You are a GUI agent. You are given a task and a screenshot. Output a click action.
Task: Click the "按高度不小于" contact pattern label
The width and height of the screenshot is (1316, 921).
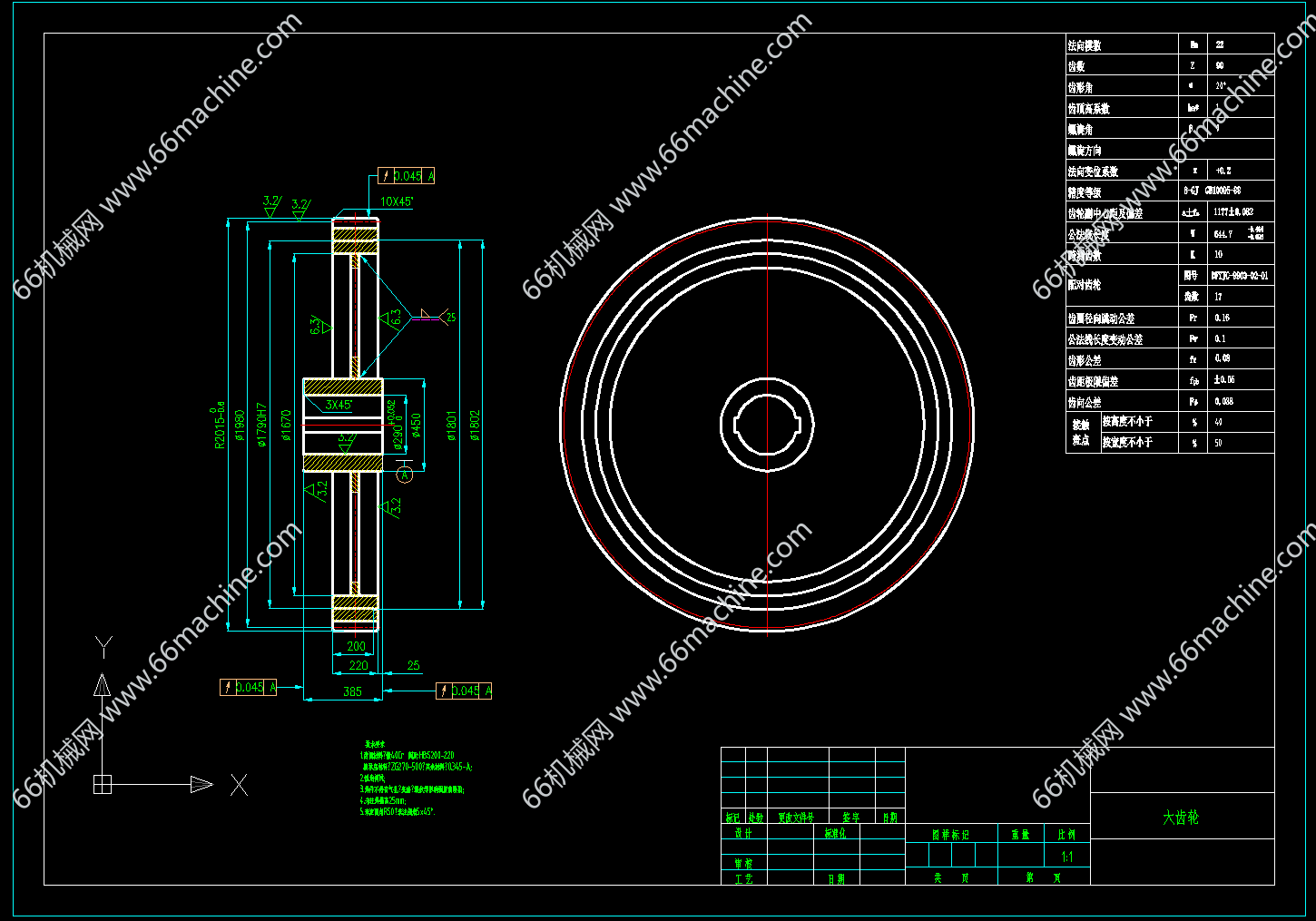[x=1127, y=421]
